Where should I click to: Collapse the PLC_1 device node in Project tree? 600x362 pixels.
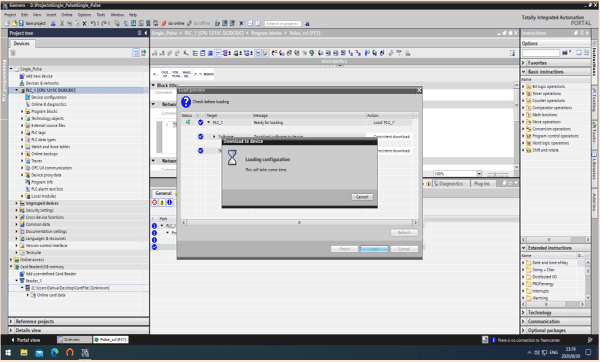(16, 90)
